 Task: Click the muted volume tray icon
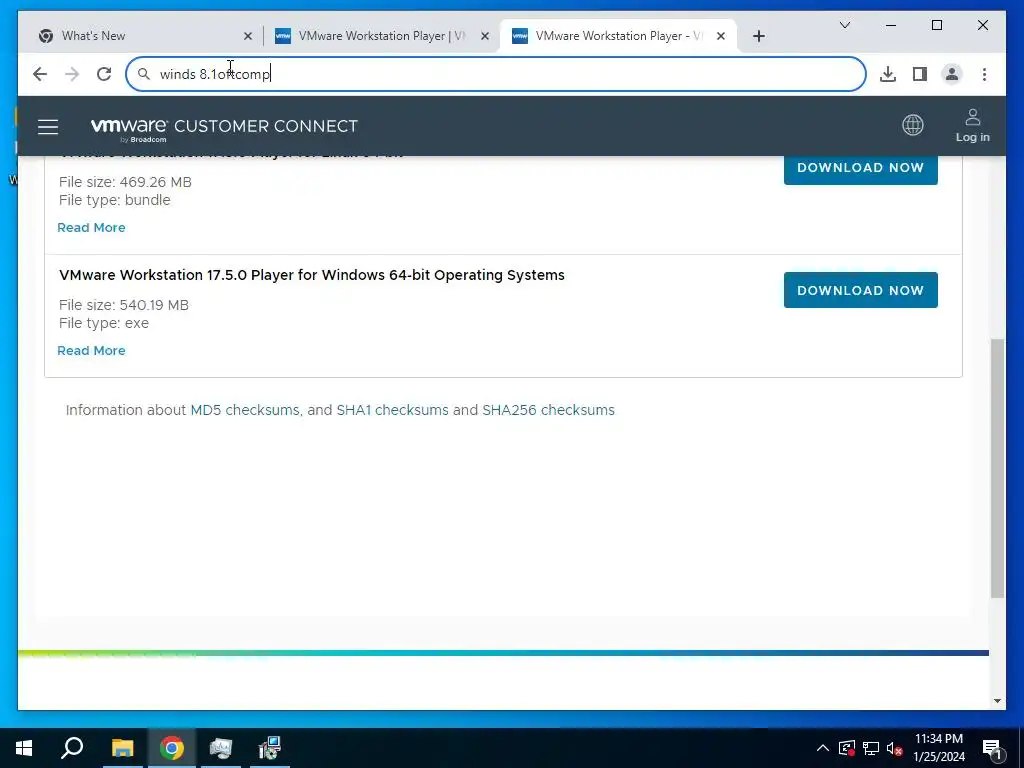pos(894,748)
